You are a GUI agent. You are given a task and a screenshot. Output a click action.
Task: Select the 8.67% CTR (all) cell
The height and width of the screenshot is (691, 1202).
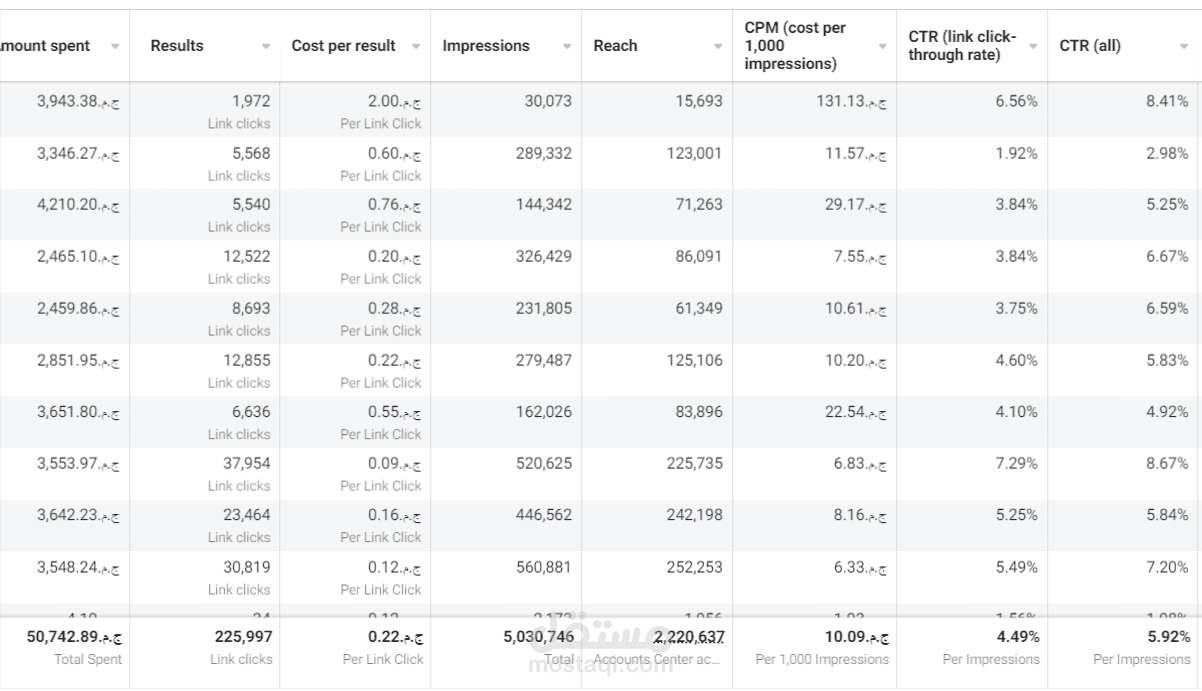[1168, 464]
